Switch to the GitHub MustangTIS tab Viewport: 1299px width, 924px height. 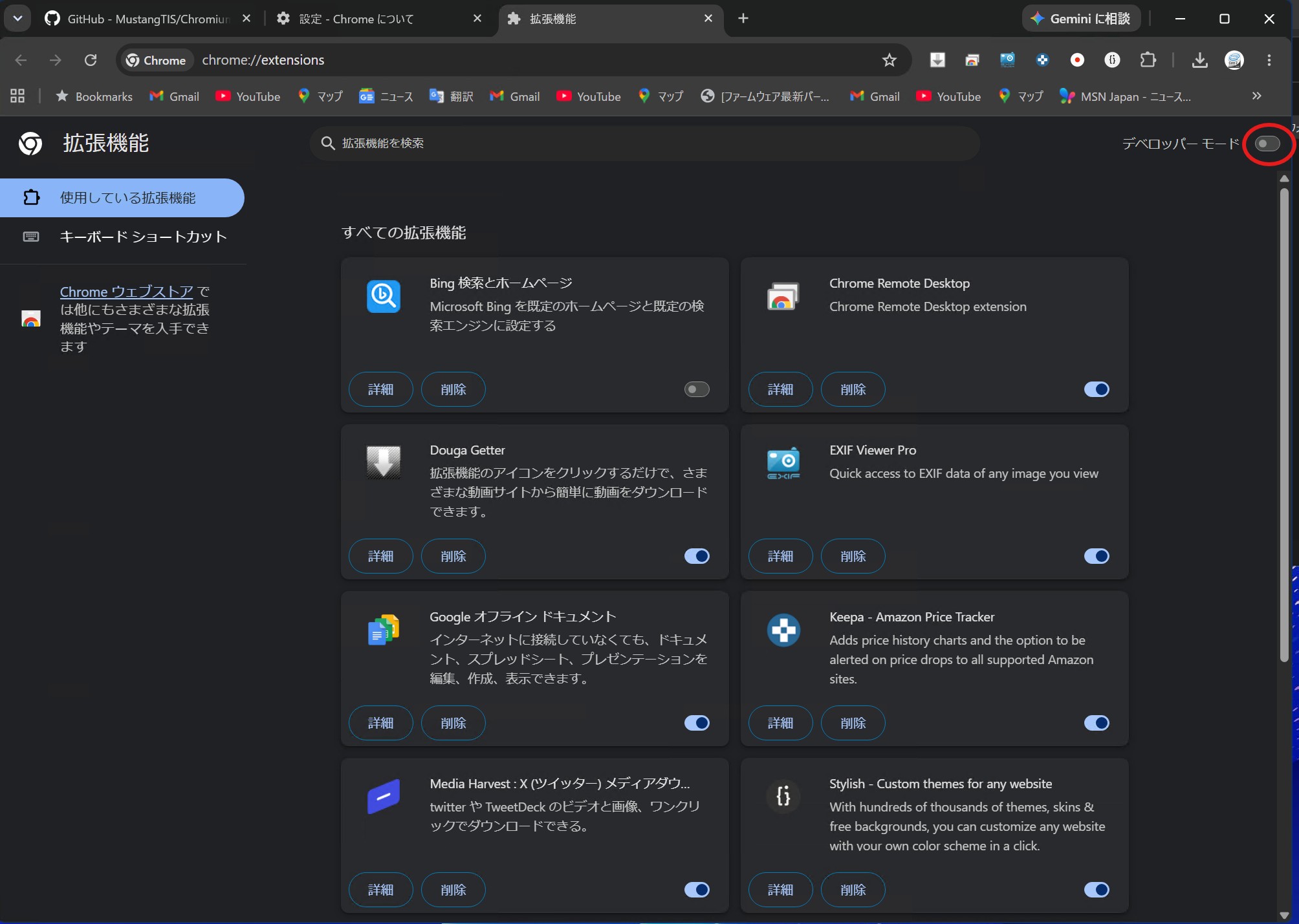[x=147, y=19]
